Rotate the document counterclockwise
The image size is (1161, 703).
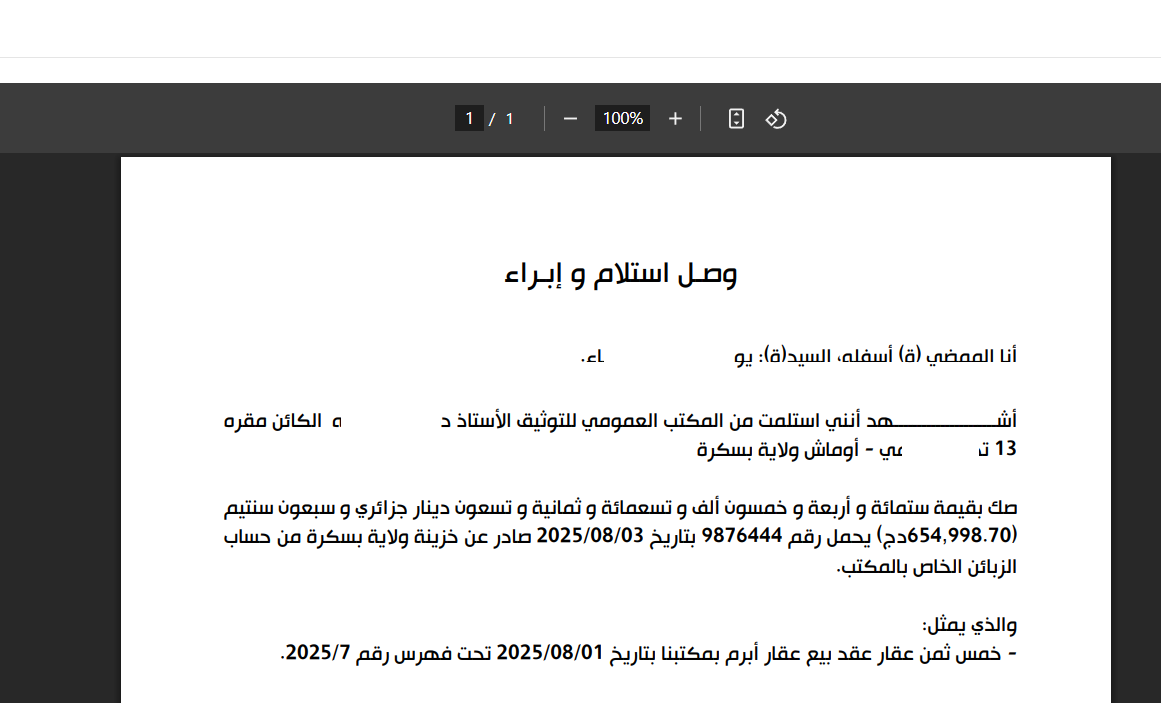click(x=776, y=119)
